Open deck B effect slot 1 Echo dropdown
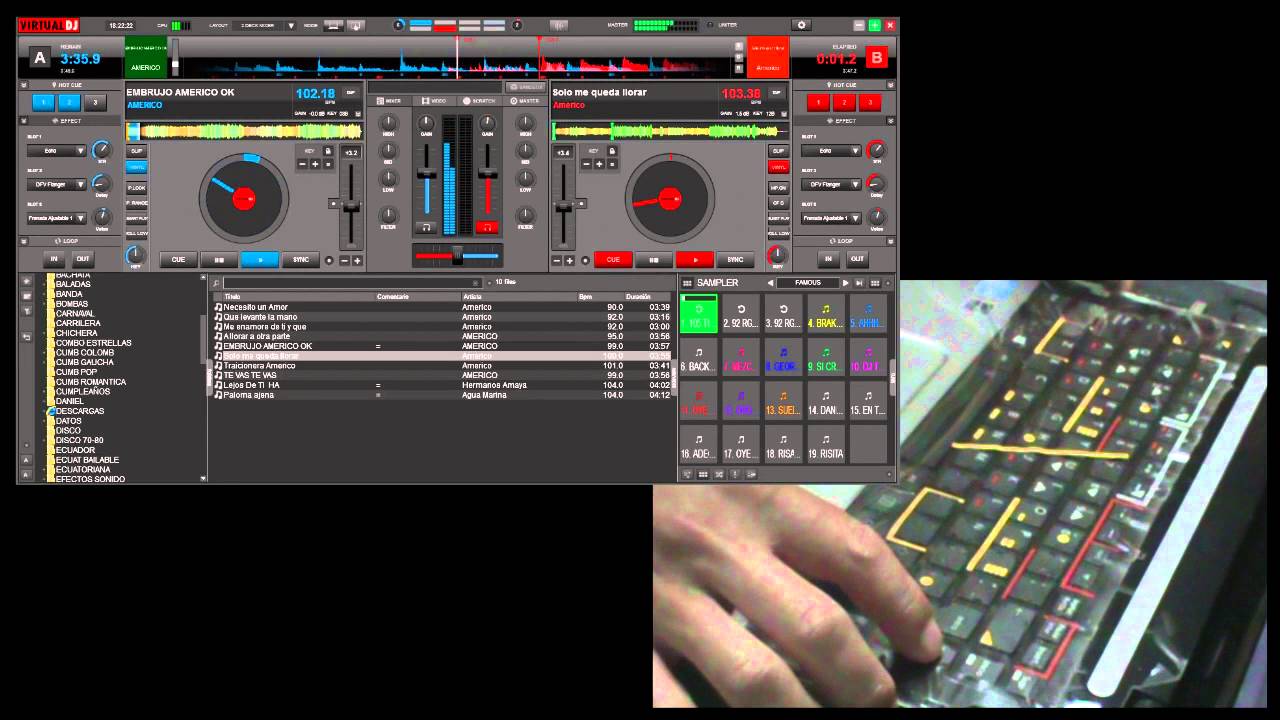This screenshot has height=720, width=1280. tap(831, 151)
